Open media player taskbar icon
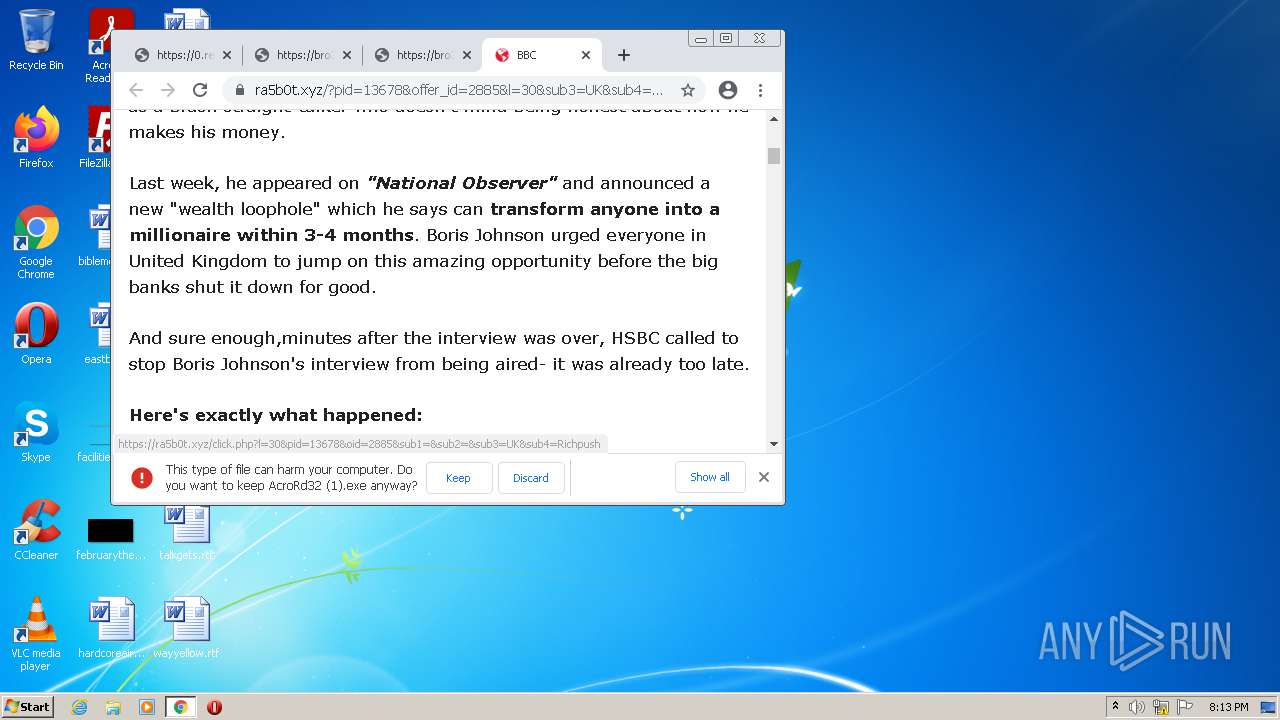 [x=147, y=707]
